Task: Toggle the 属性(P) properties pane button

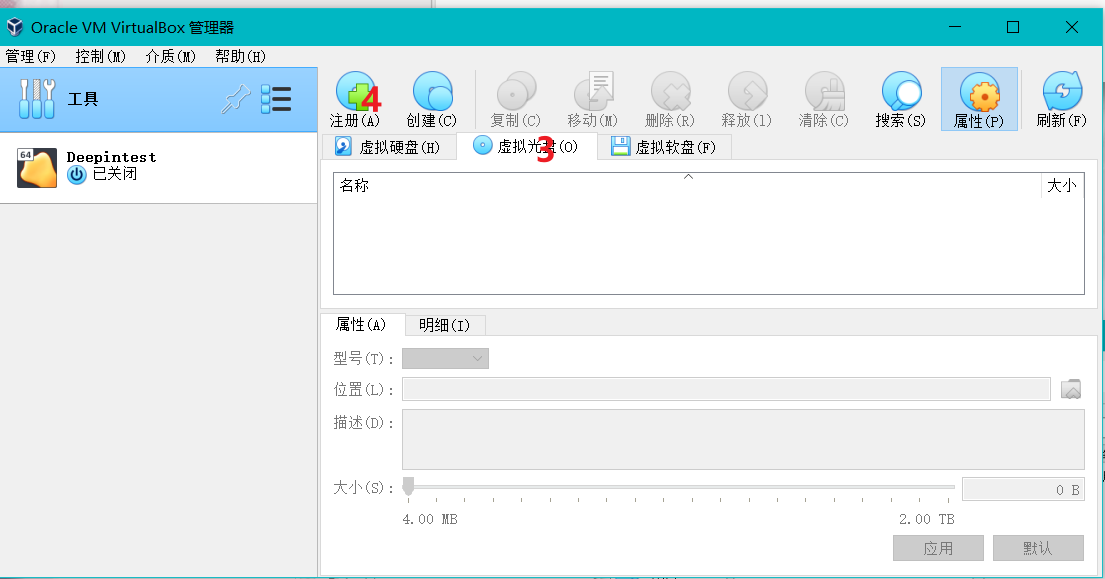Action: 980,99
